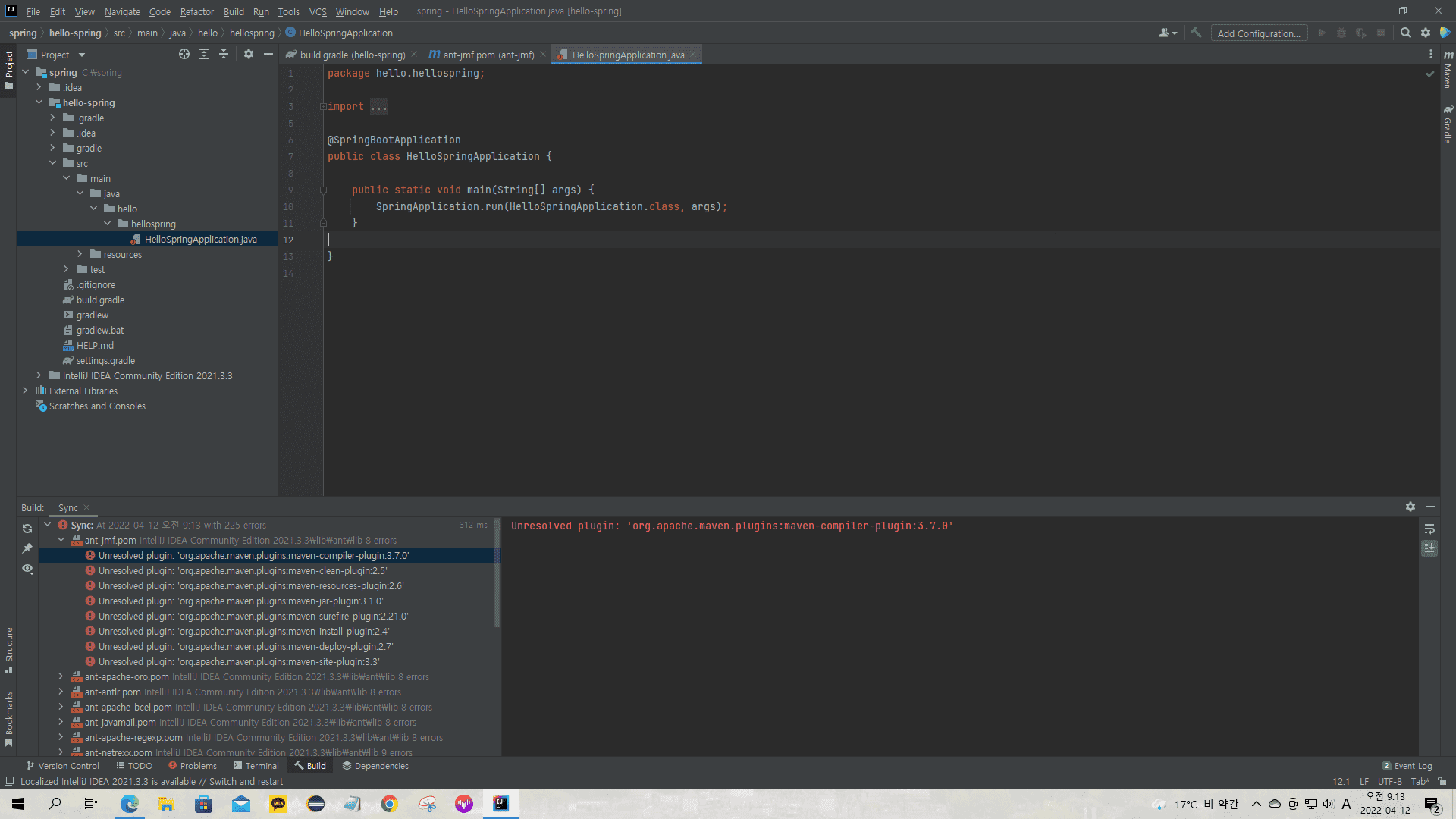Toggle the read-only lock icon in status bar

point(1442,781)
